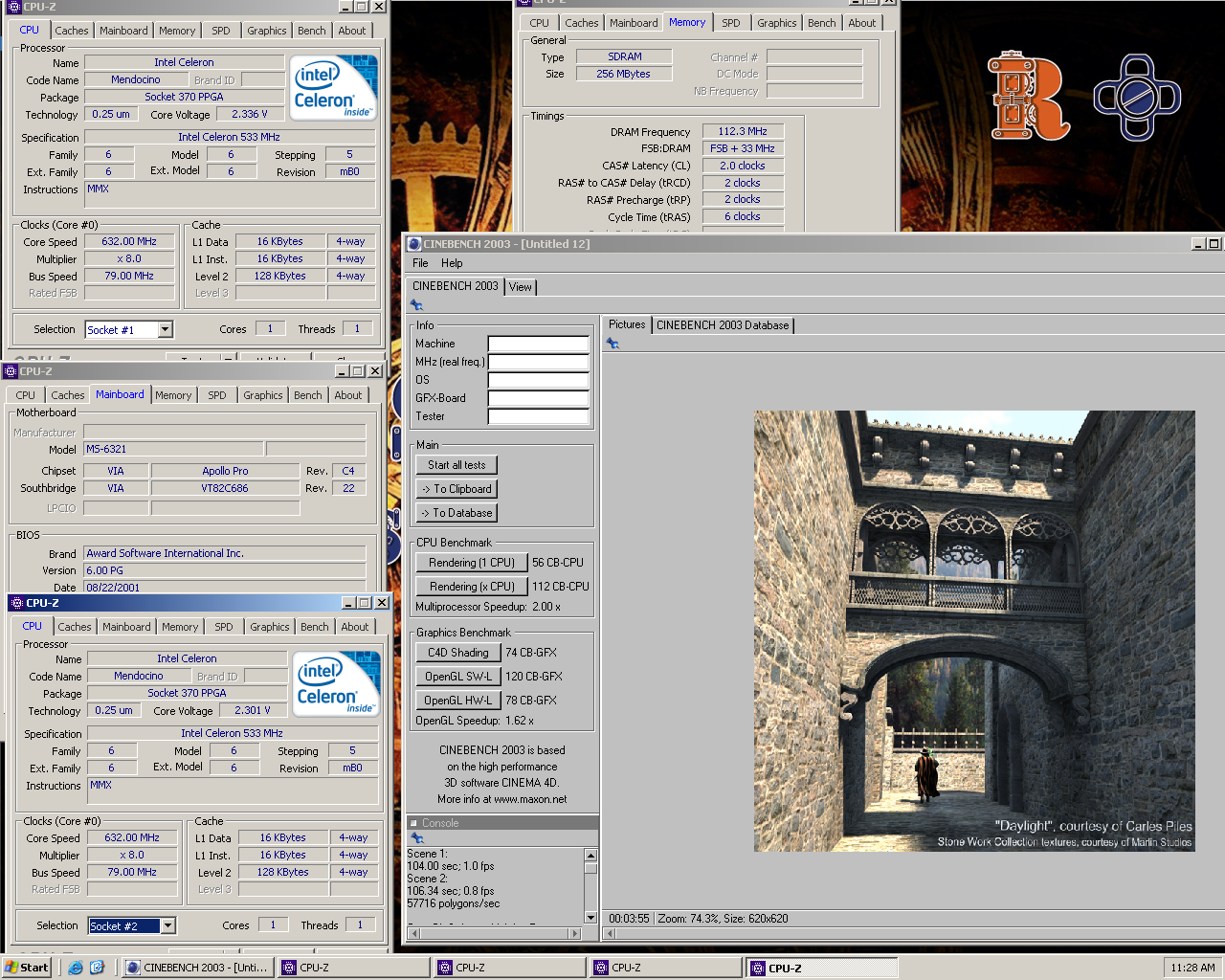
Task: Switch to the View tab in CINEBENCH
Action: 521,287
